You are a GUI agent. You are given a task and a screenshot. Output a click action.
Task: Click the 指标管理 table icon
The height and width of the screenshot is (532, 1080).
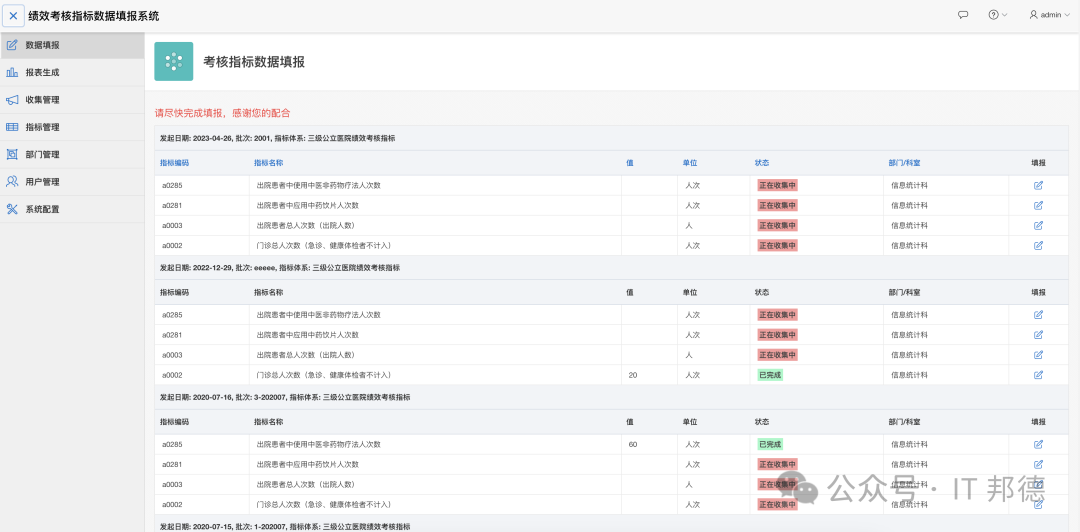(x=12, y=127)
